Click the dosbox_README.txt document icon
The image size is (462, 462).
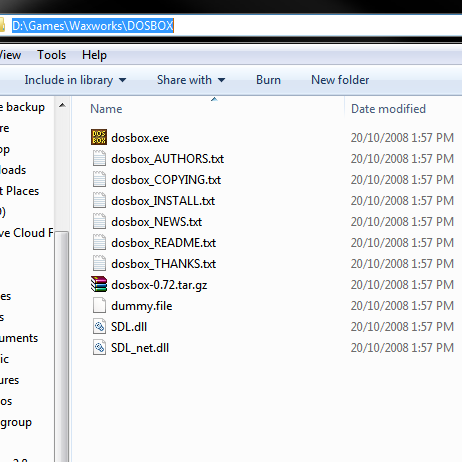[99, 242]
